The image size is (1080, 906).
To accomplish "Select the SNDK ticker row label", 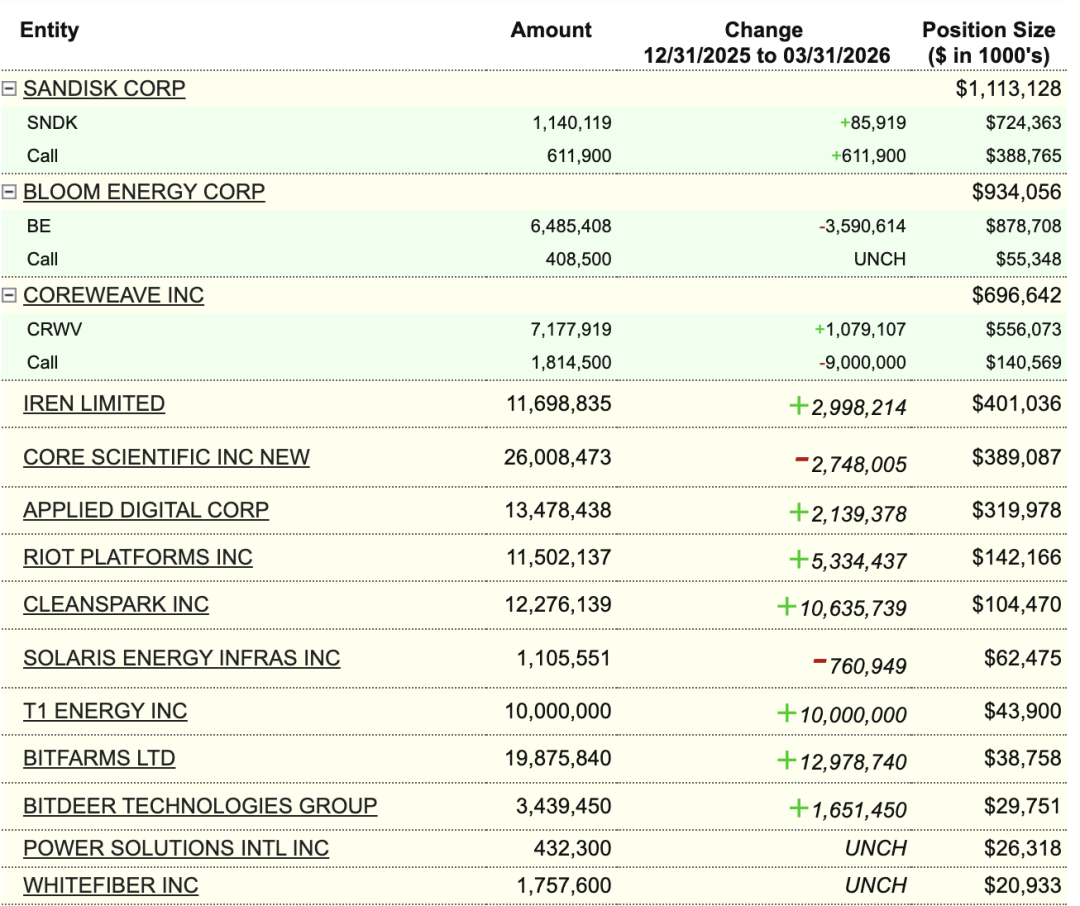I will point(52,123).
